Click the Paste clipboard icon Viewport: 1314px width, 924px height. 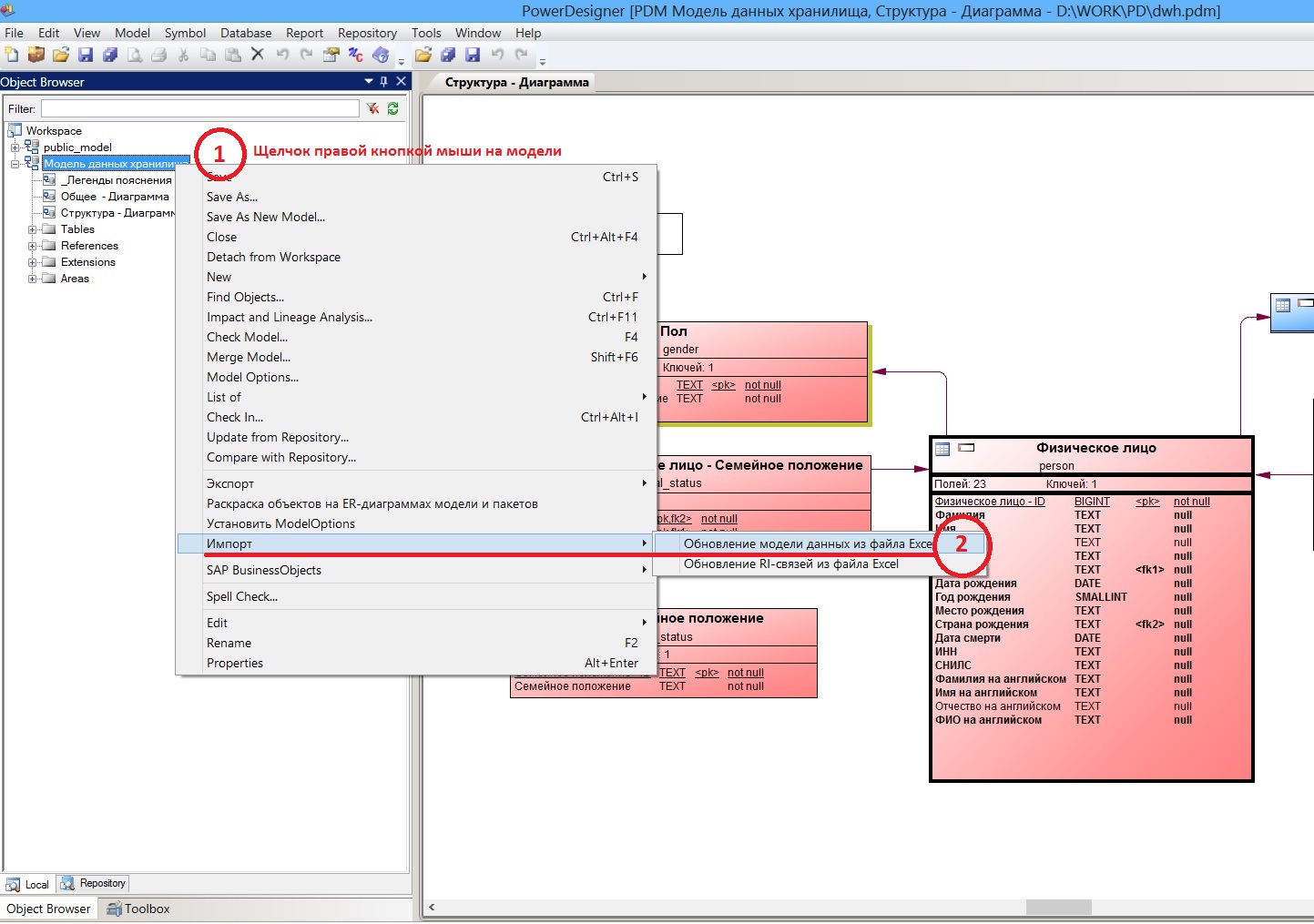tap(233, 55)
